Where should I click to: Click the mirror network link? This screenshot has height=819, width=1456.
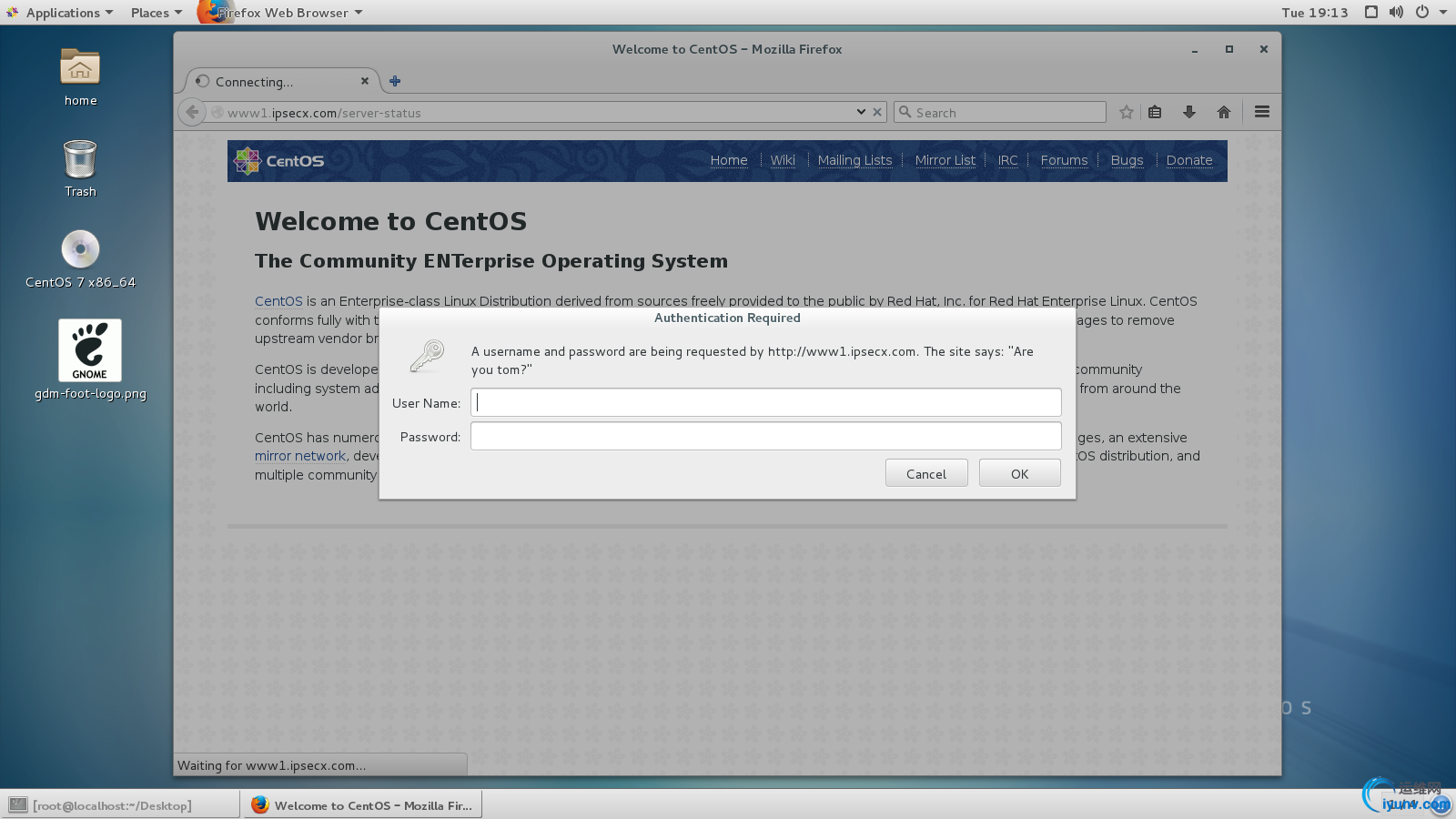[x=300, y=456]
